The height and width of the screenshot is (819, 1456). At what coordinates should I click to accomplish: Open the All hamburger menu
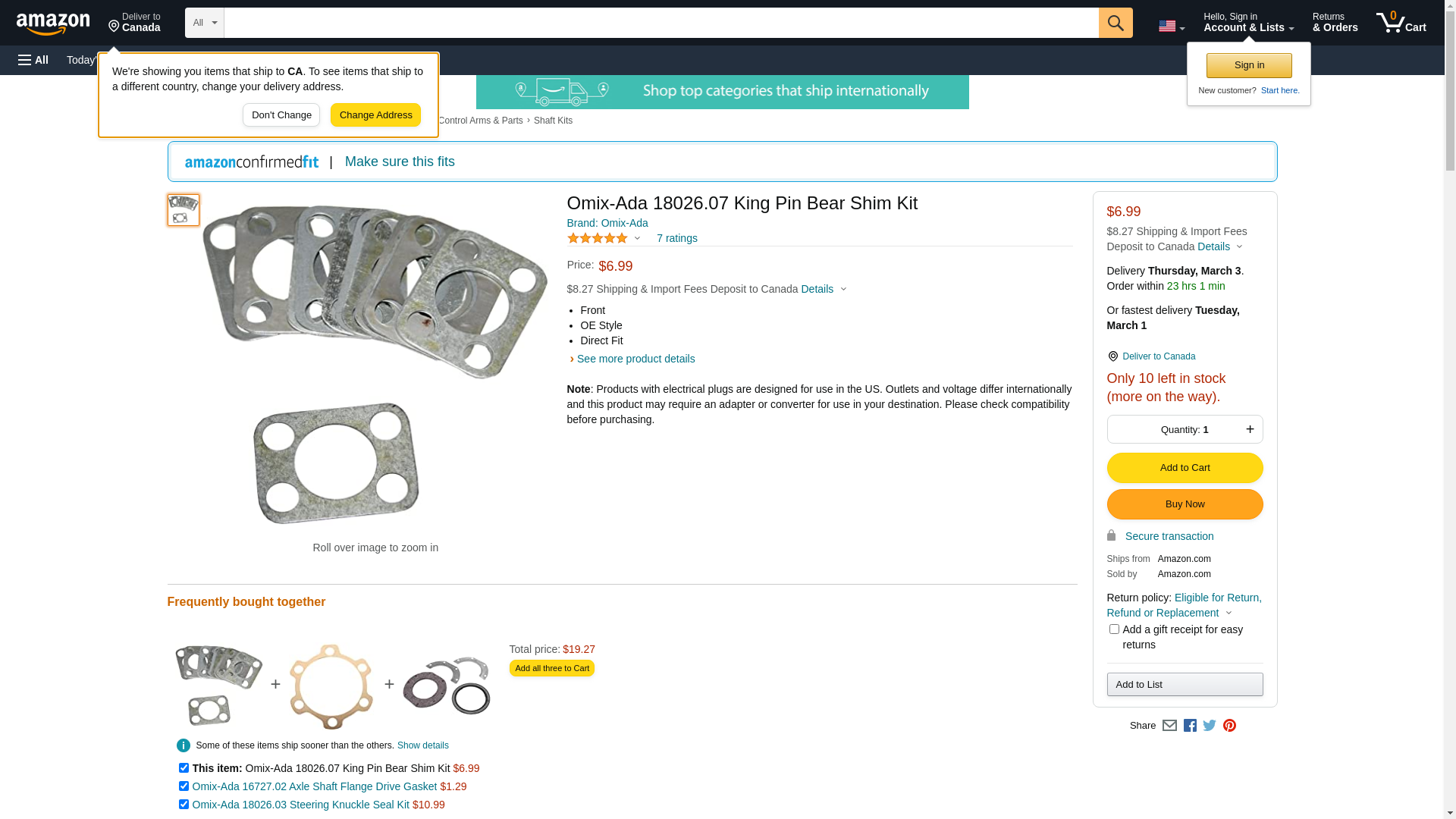point(33,60)
